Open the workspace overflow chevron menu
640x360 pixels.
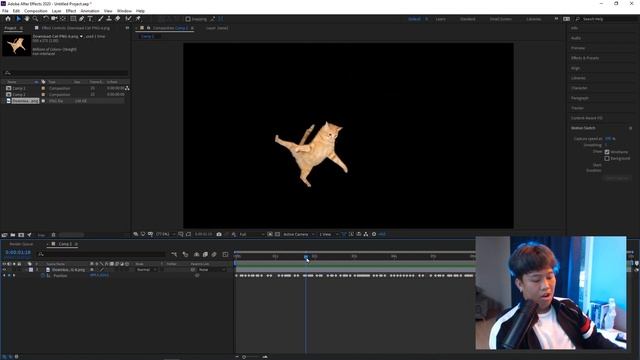(556, 19)
